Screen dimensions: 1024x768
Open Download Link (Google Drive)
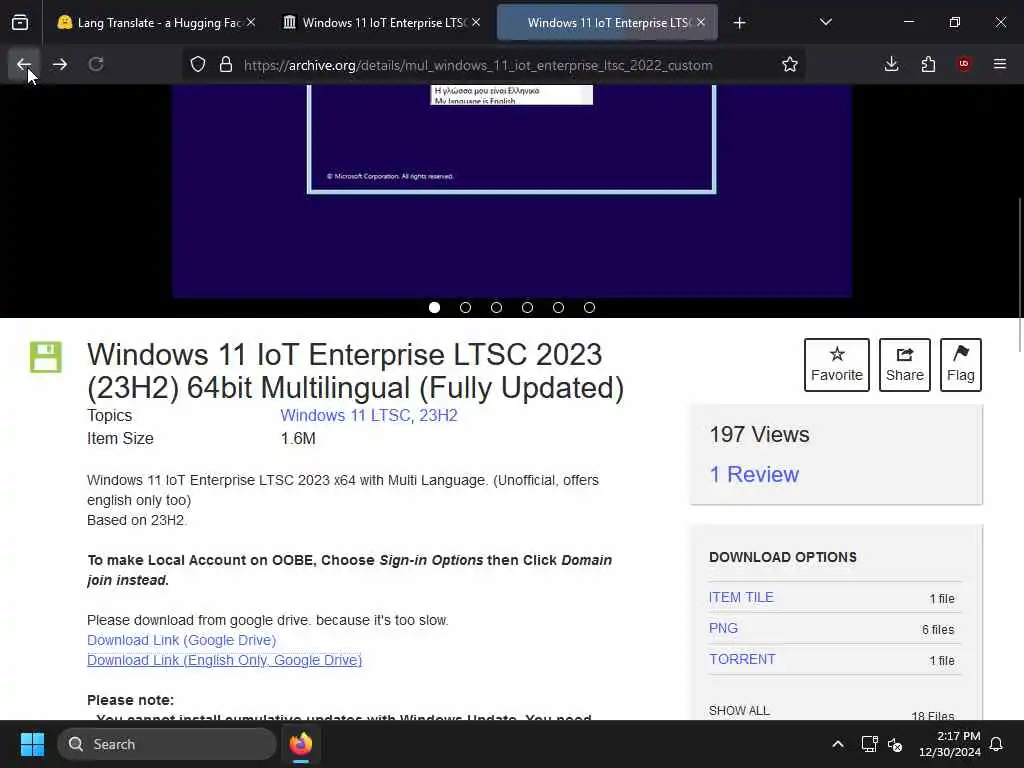pos(182,640)
